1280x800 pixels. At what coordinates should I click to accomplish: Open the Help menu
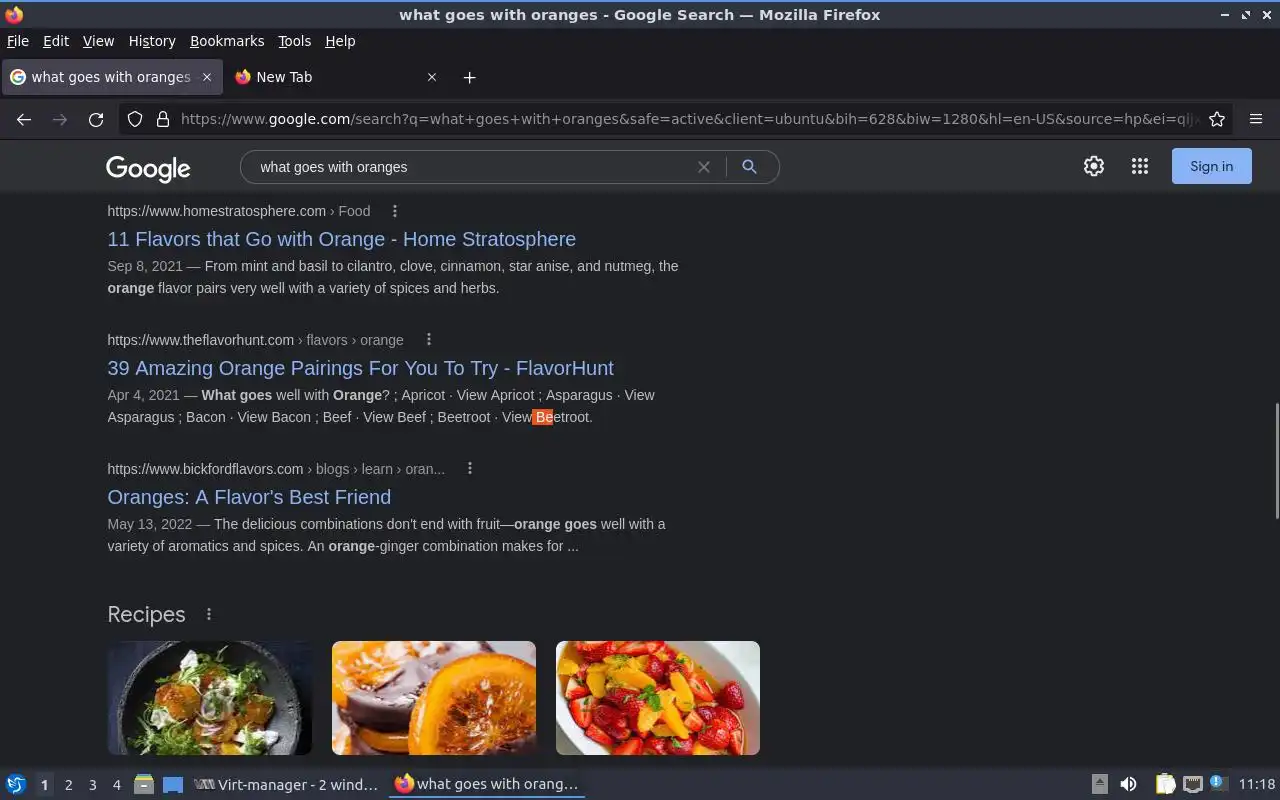click(x=340, y=41)
